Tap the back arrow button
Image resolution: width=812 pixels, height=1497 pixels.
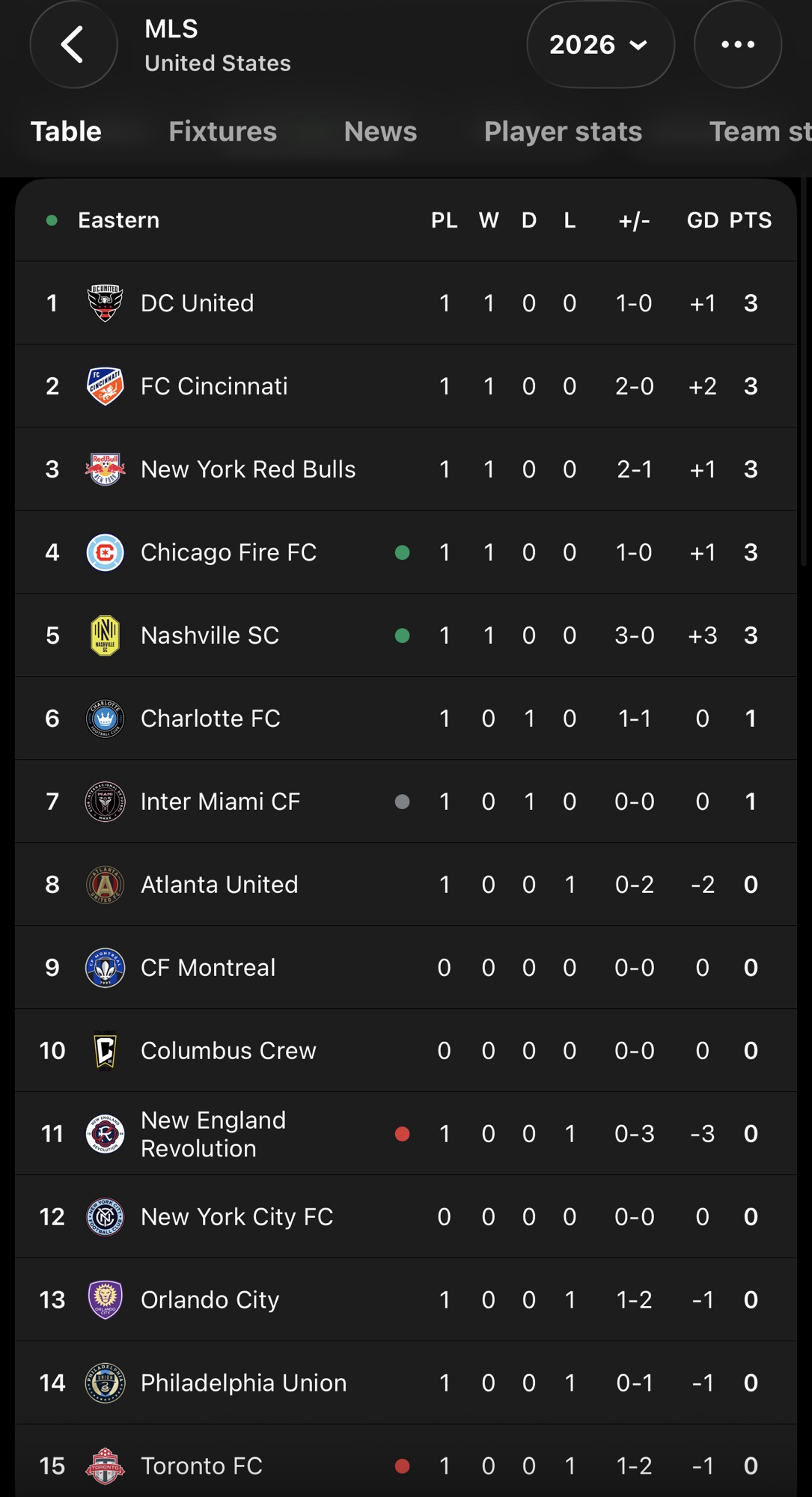coord(73,45)
